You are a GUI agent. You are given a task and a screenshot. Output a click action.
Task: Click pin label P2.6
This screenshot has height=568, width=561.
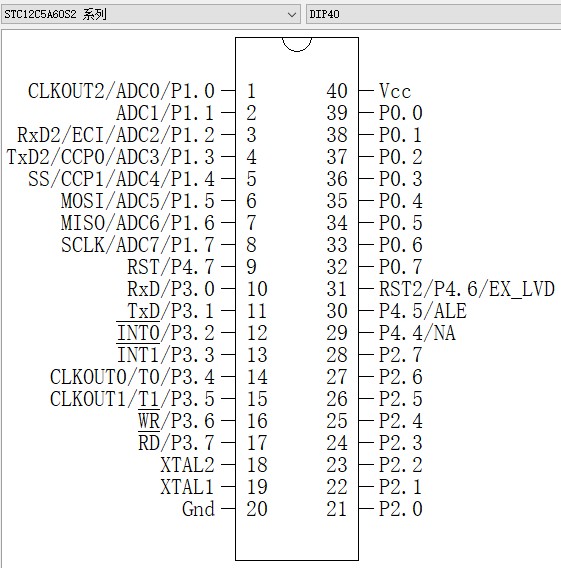pyautogui.click(x=401, y=377)
